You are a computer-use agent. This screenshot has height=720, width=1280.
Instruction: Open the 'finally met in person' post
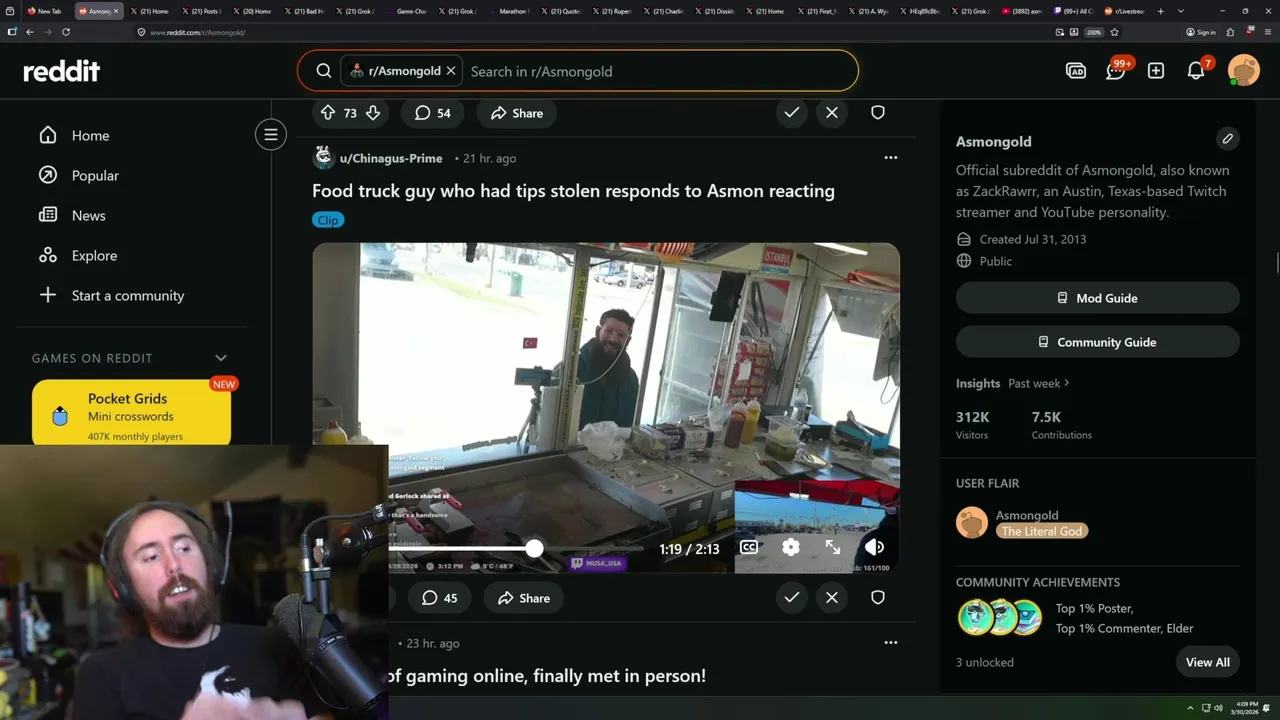[546, 676]
